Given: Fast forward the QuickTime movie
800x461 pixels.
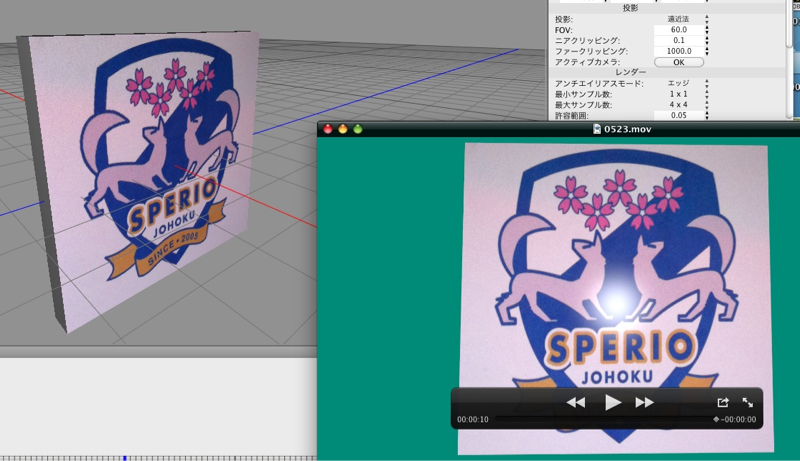Looking at the screenshot, I should point(645,402).
